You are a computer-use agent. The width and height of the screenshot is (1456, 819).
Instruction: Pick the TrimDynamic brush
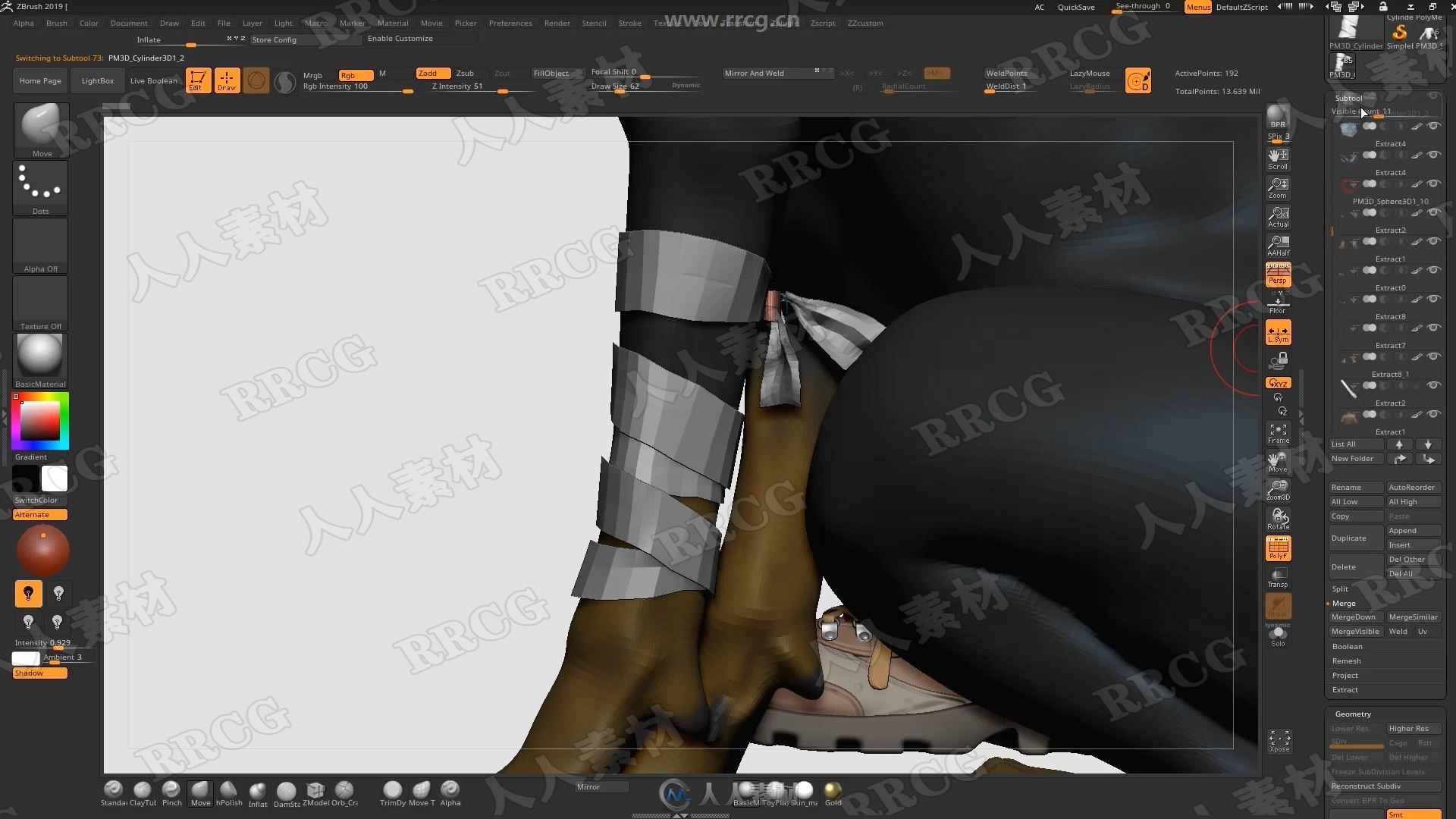point(392,794)
